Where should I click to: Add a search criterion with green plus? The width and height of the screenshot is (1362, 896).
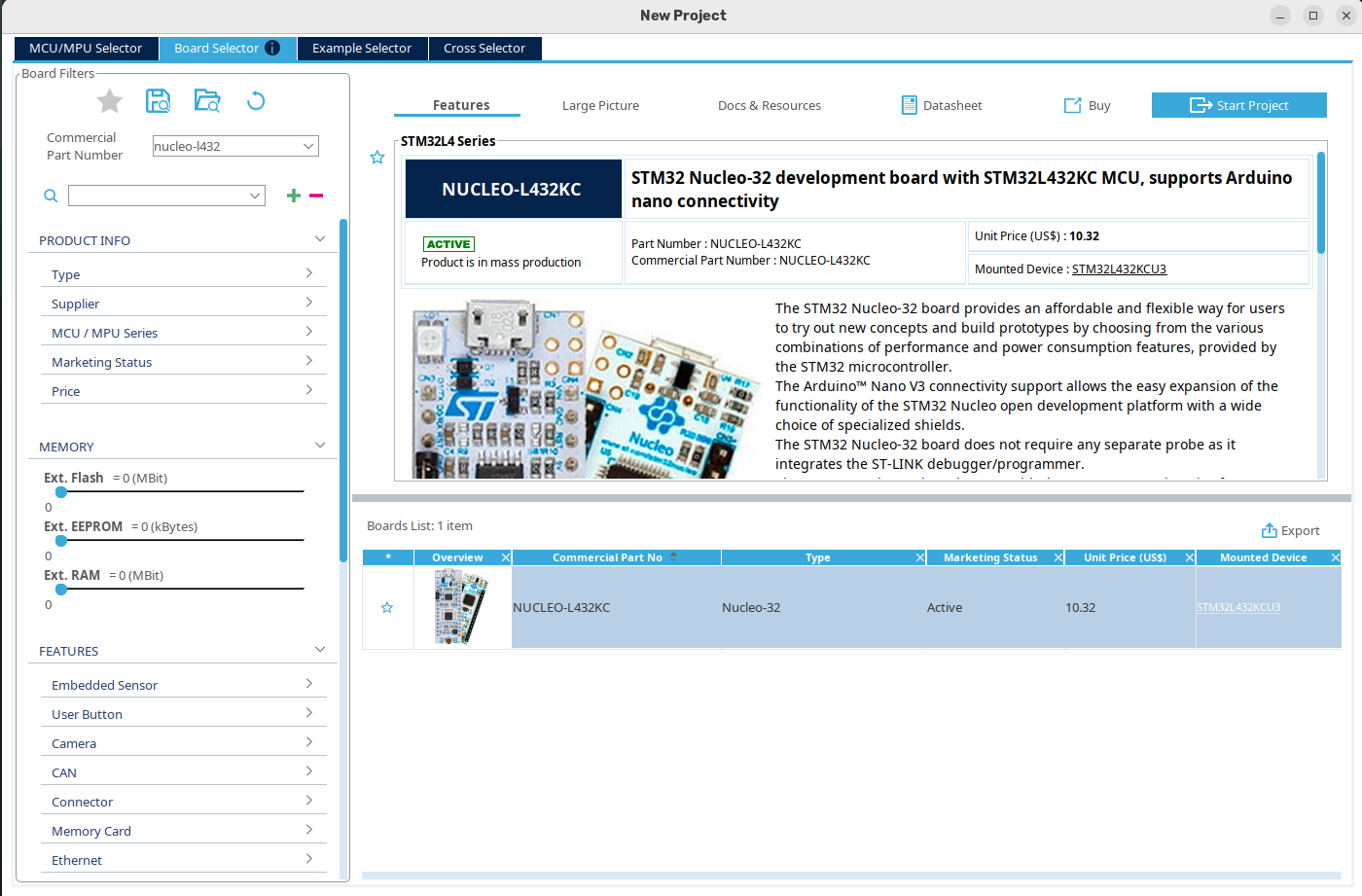294,196
